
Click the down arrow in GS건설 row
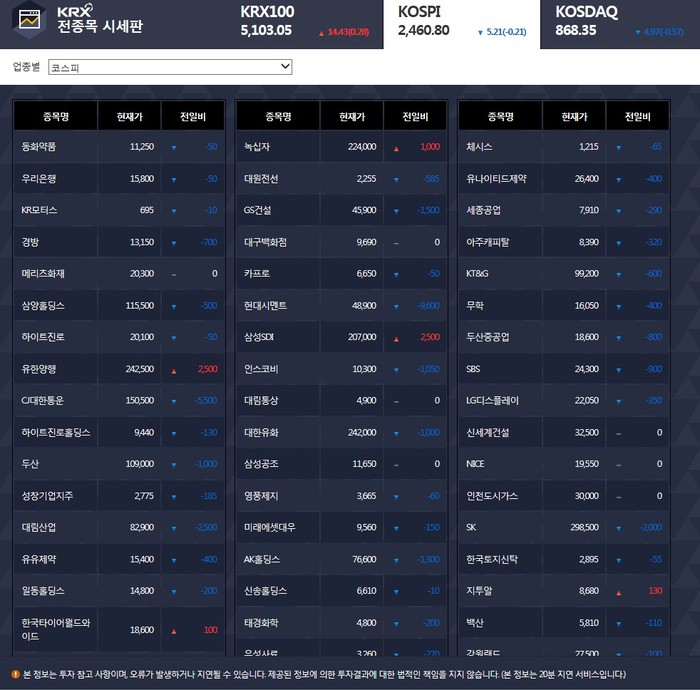pos(396,211)
